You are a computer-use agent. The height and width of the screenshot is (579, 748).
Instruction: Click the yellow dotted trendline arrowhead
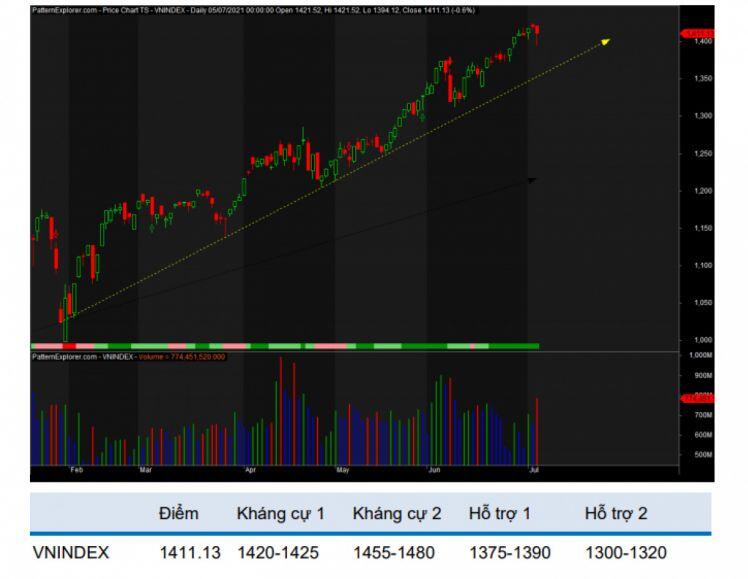click(x=604, y=41)
